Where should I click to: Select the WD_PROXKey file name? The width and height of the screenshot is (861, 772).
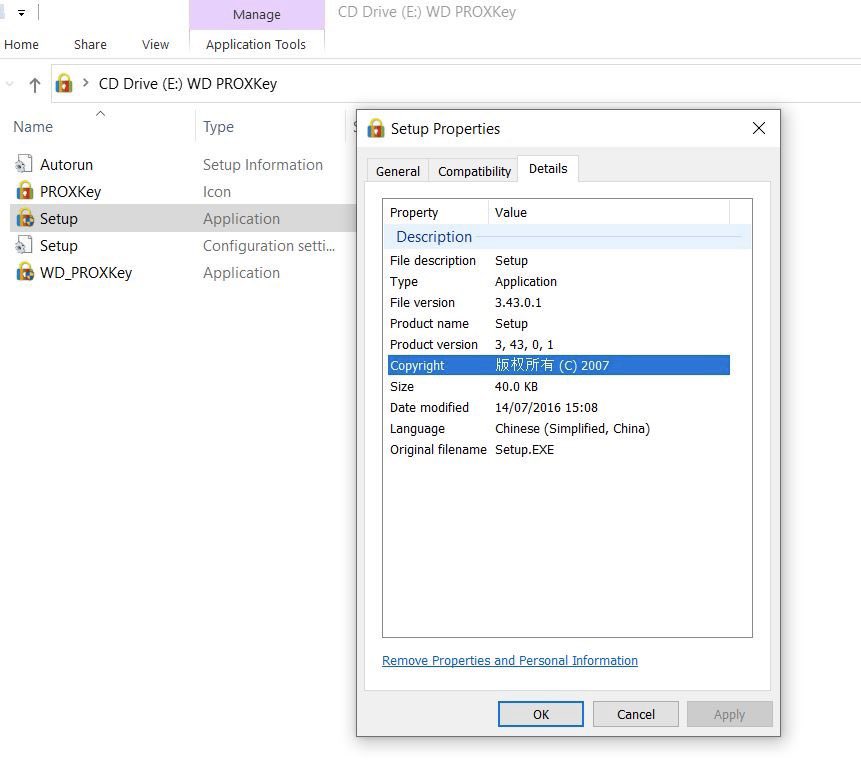click(x=86, y=273)
